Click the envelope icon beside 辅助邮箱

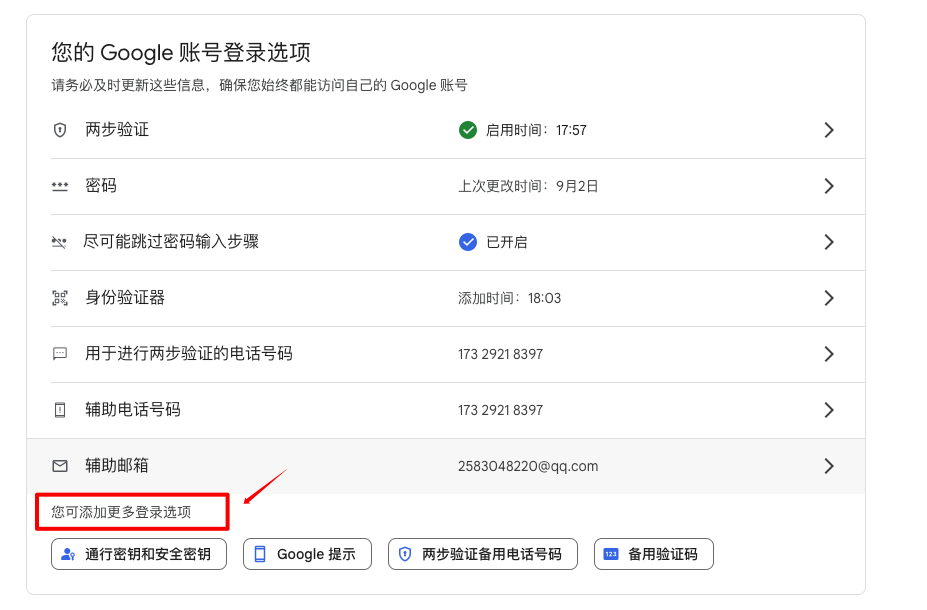click(60, 466)
